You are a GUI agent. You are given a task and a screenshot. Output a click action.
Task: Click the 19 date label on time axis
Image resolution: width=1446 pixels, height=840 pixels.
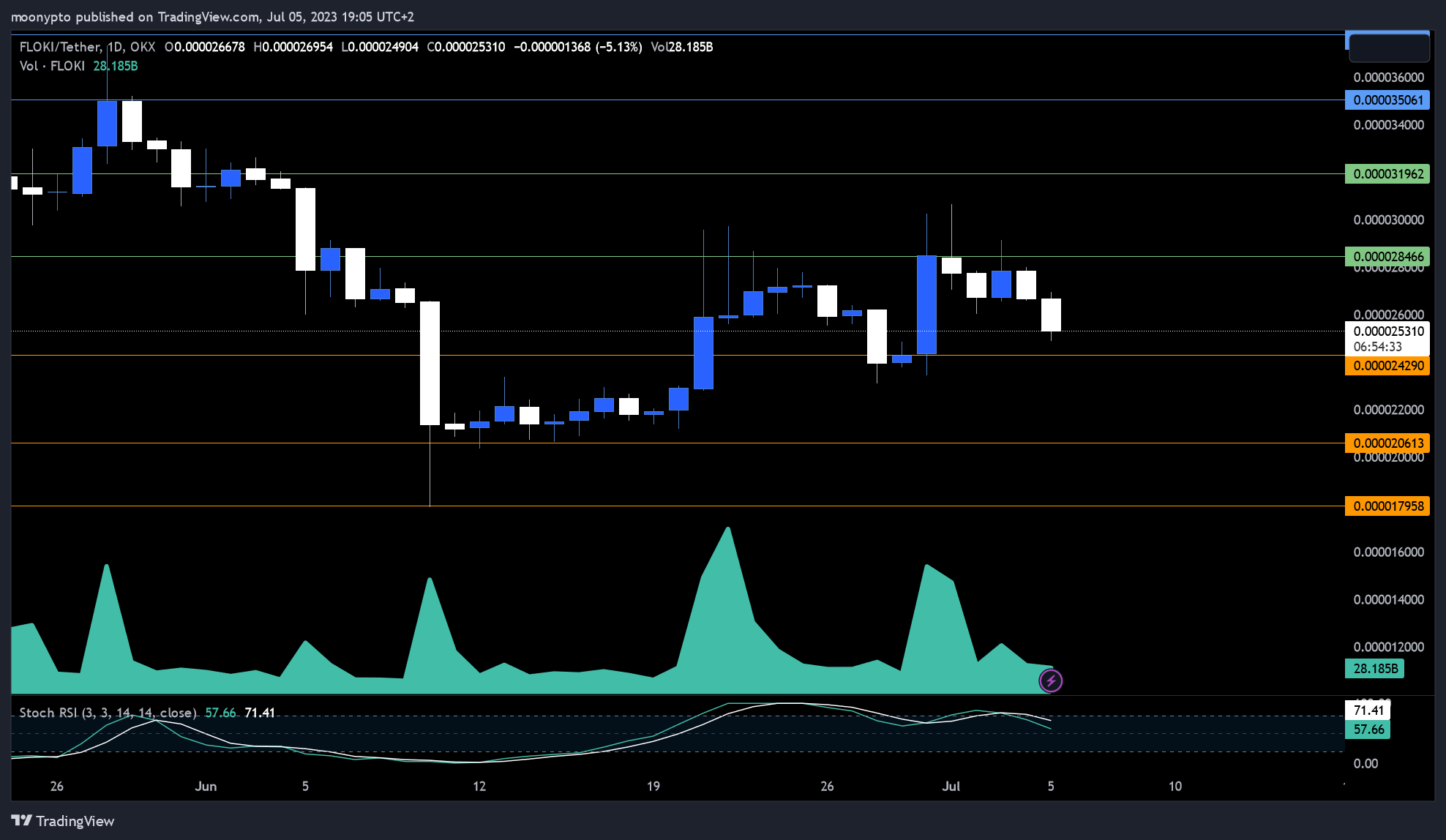click(x=653, y=787)
